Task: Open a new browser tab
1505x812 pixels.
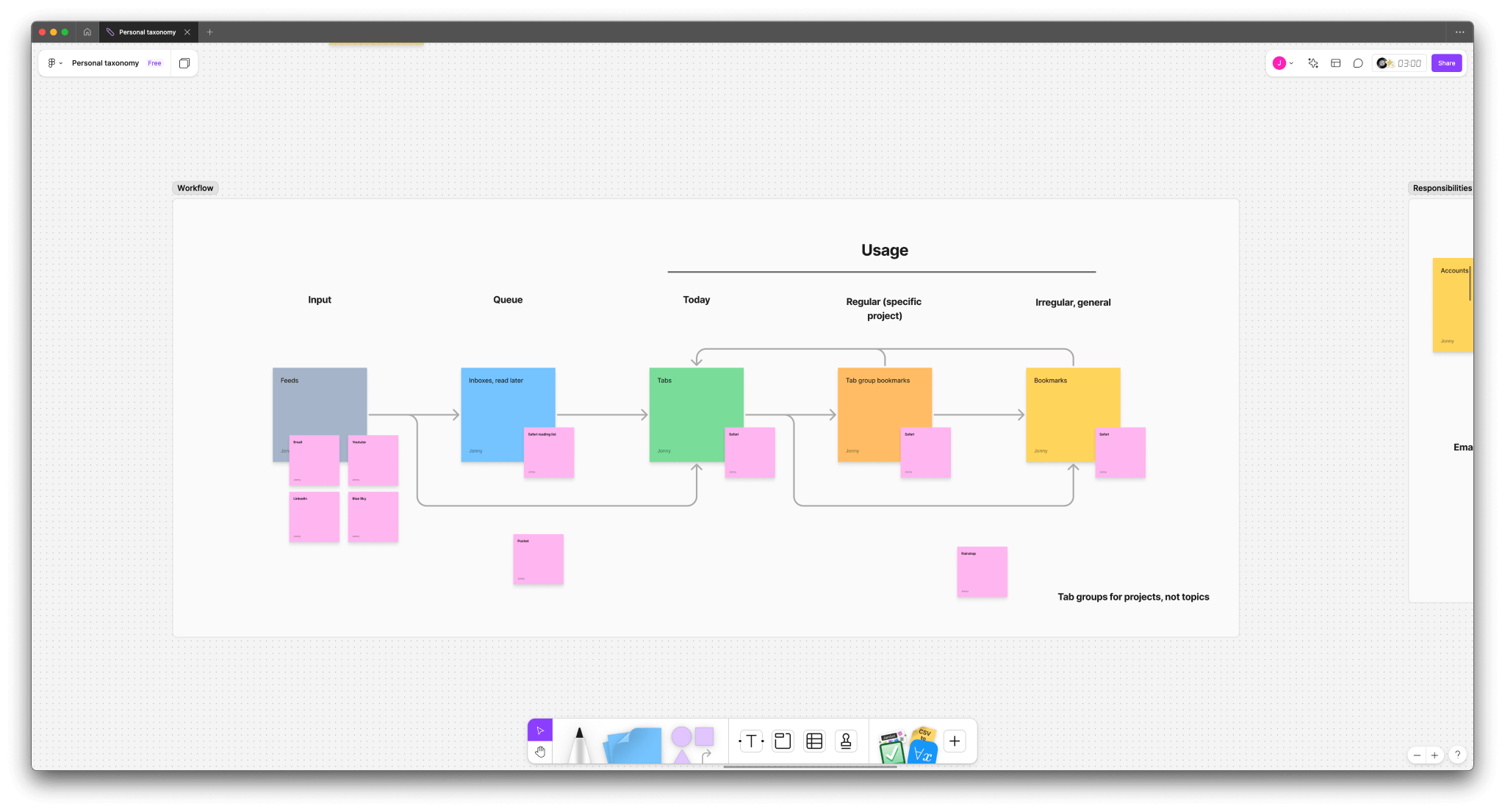Action: 209,32
